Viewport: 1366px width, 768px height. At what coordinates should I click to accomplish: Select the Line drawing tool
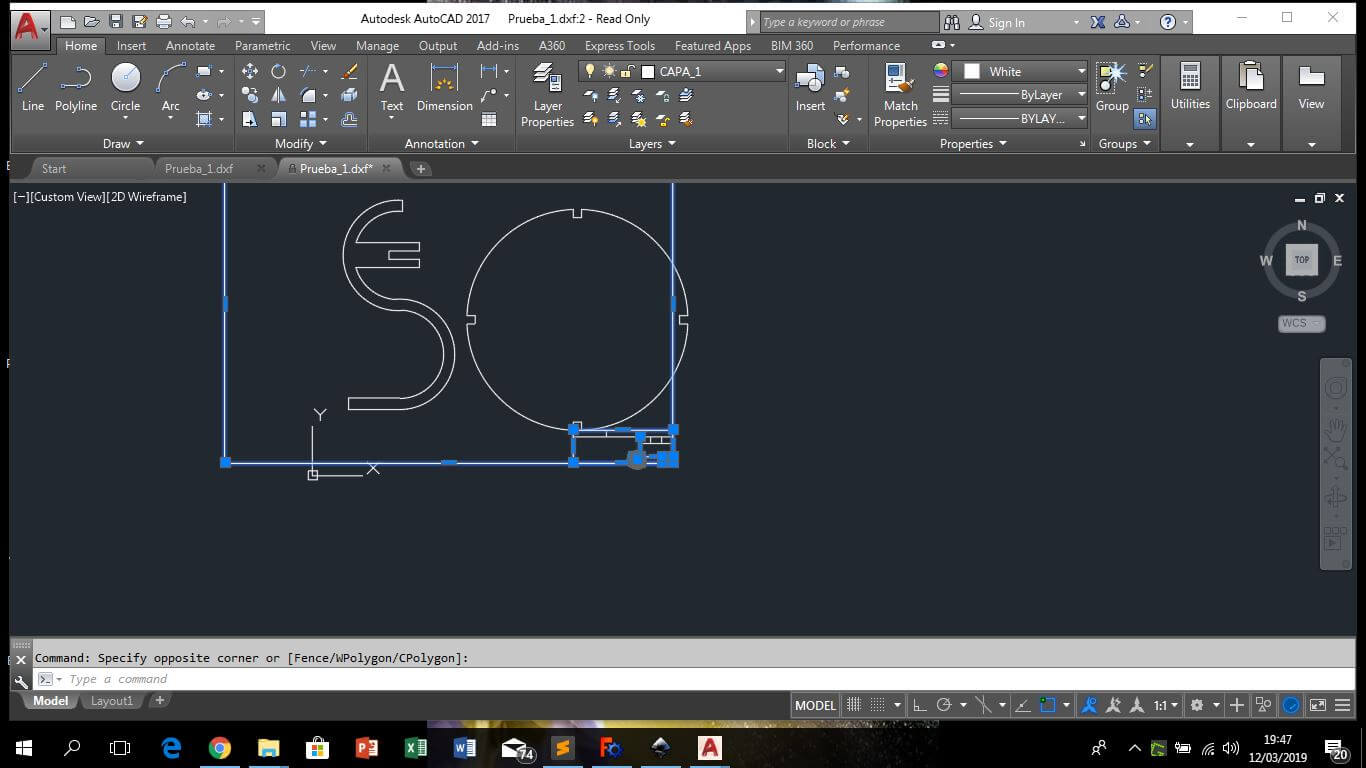click(x=32, y=86)
